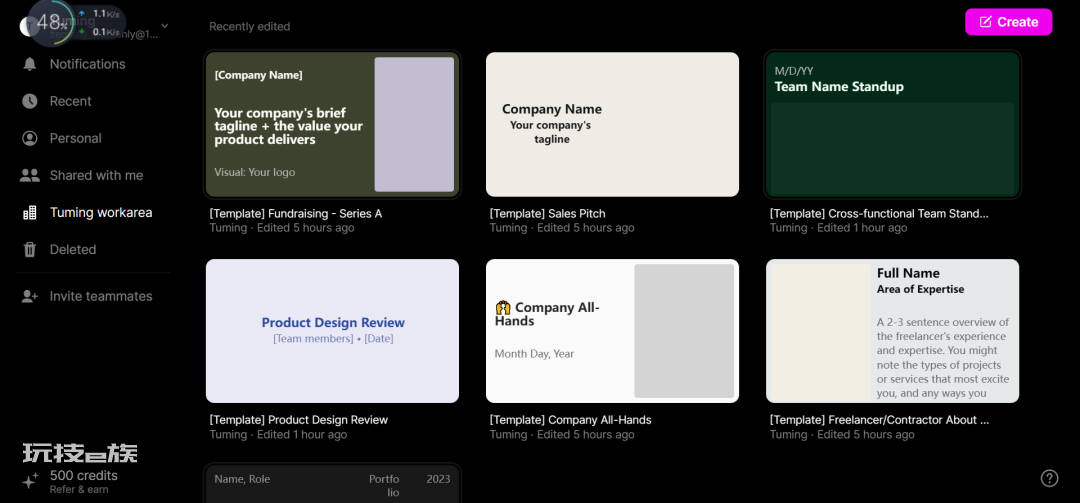
Task: Click the Personal profile icon
Action: pos(30,138)
